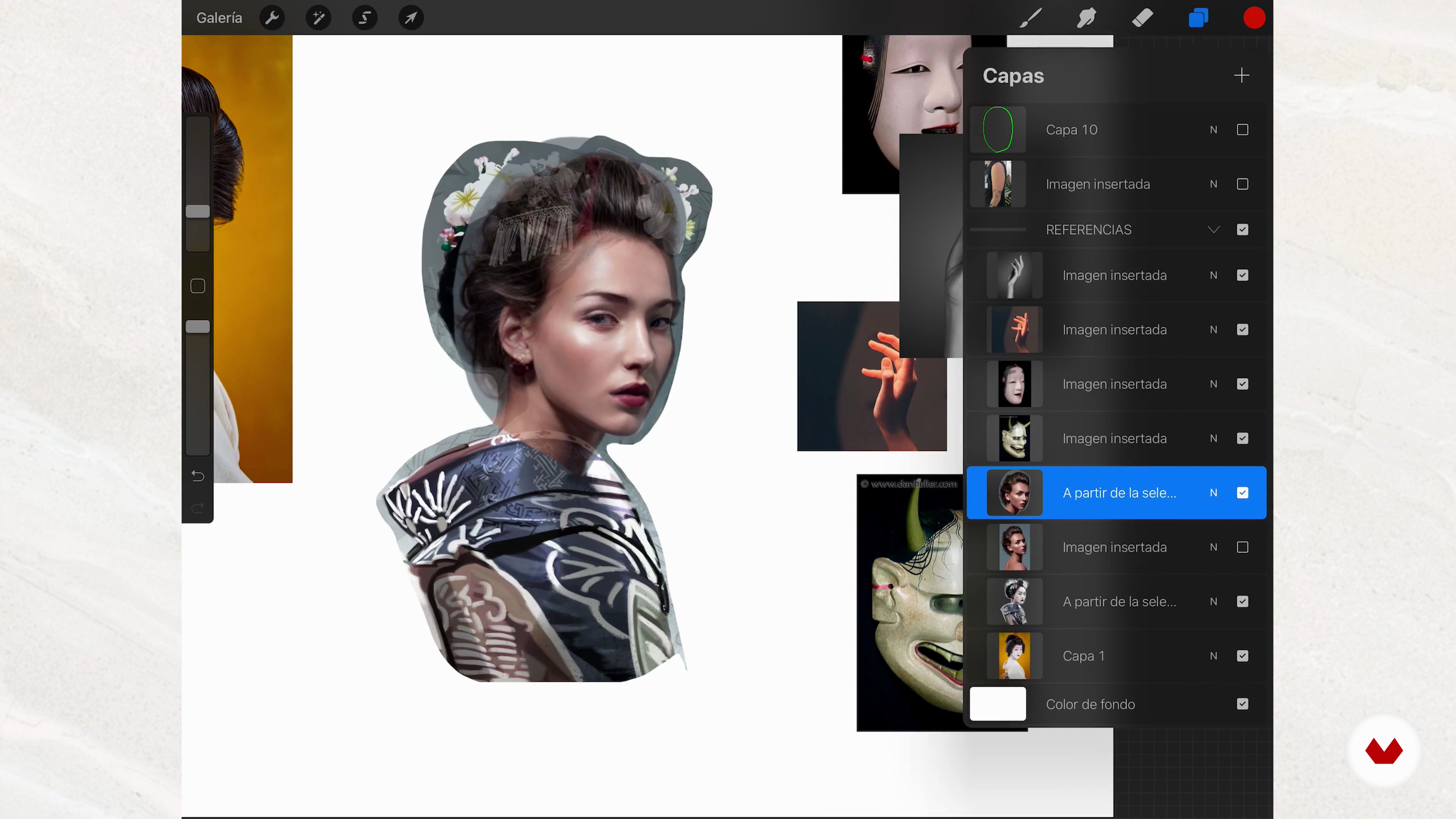The image size is (1456, 819).
Task: Show the Capa 10 layer
Action: 1243,130
